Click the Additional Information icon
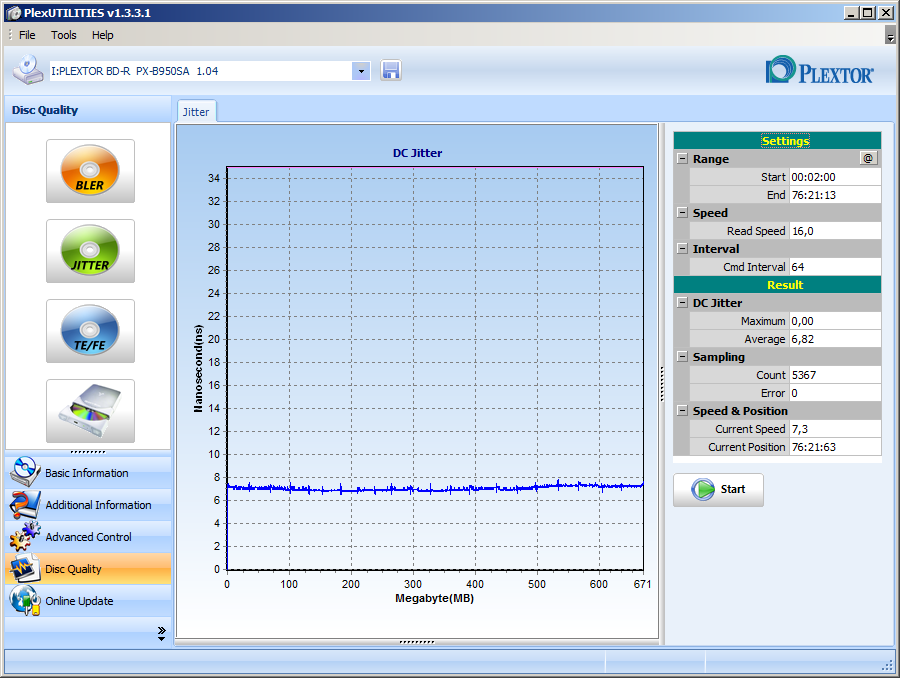Image resolution: width=900 pixels, height=678 pixels. click(x=25, y=504)
